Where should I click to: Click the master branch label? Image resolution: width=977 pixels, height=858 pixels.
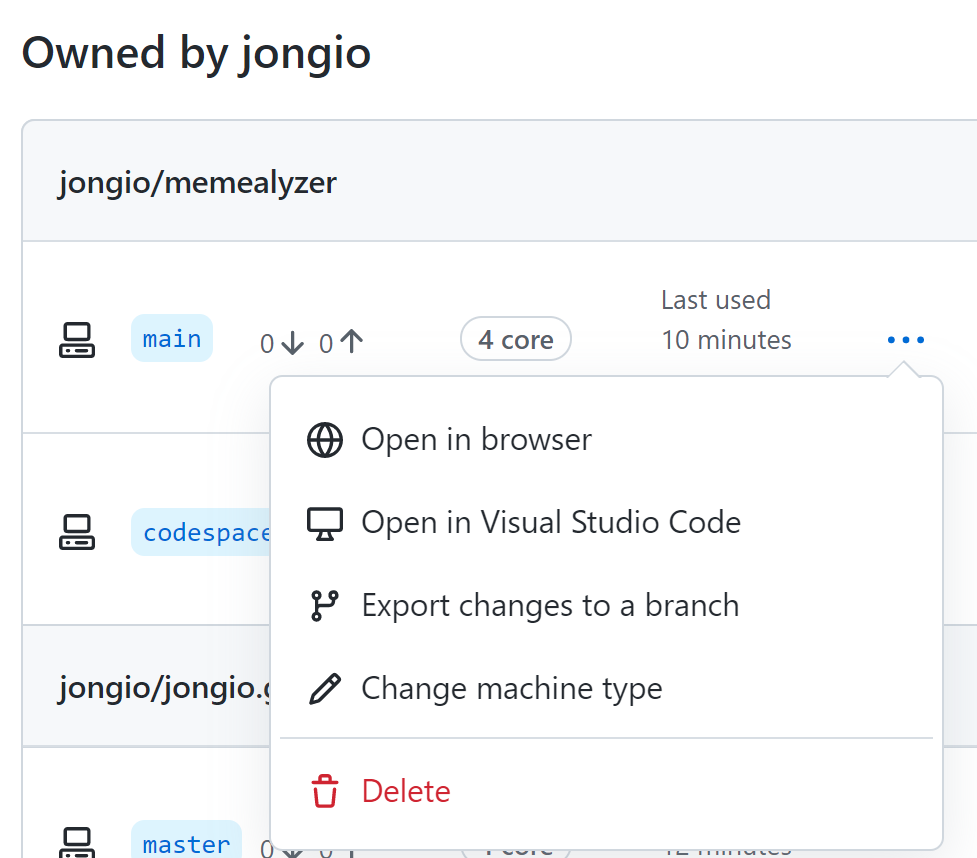pyautogui.click(x=186, y=844)
